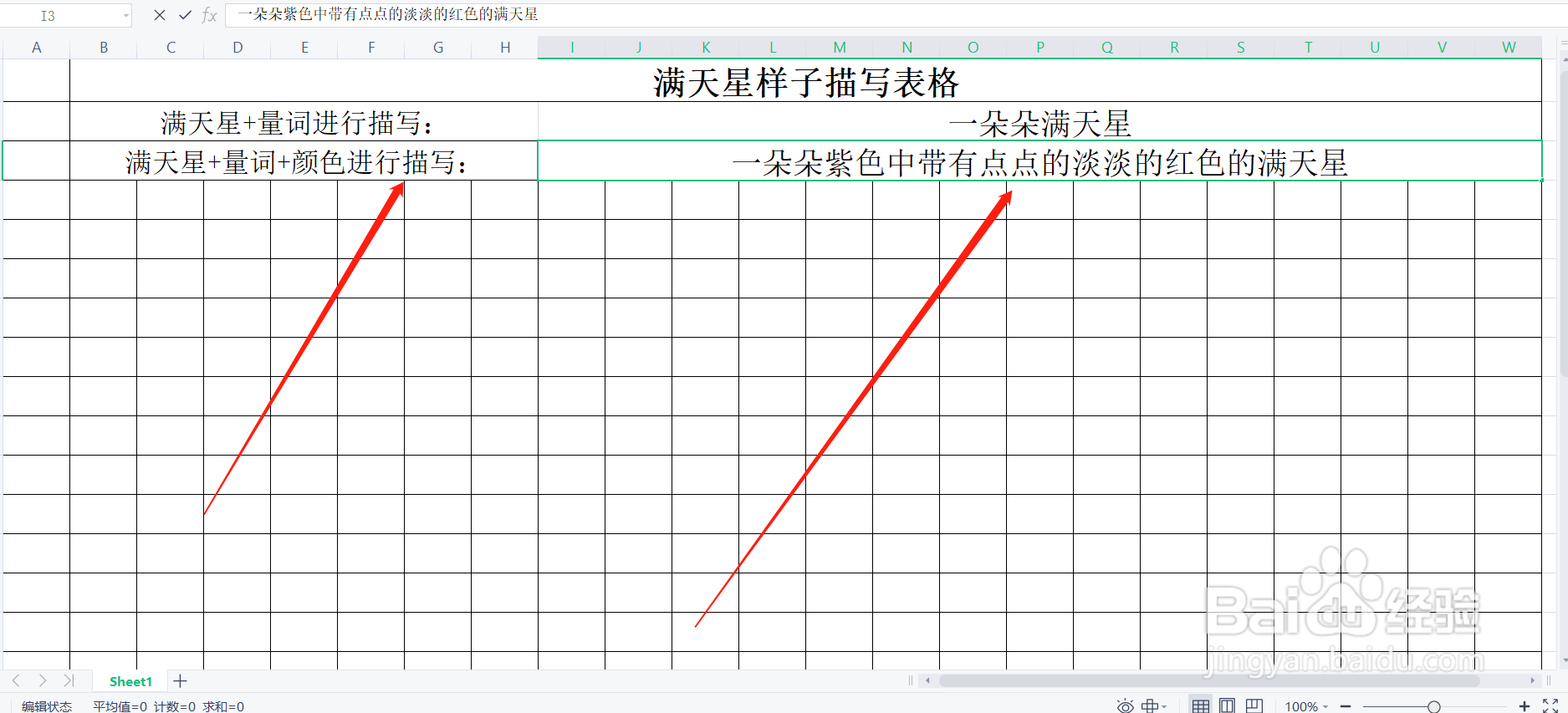The height and width of the screenshot is (713, 1568).
Task: Open the reading layout dropdown arrow
Action: pyautogui.click(x=1164, y=707)
